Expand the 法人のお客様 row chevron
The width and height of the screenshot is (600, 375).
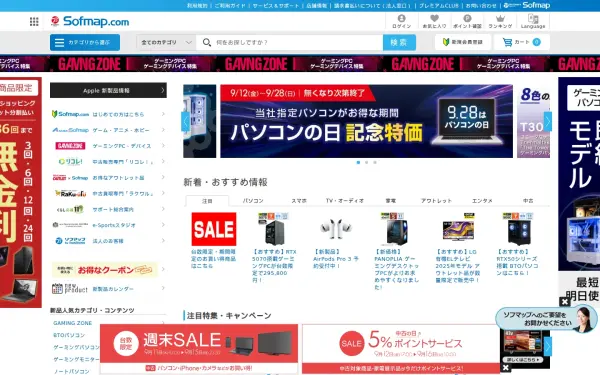(163, 241)
